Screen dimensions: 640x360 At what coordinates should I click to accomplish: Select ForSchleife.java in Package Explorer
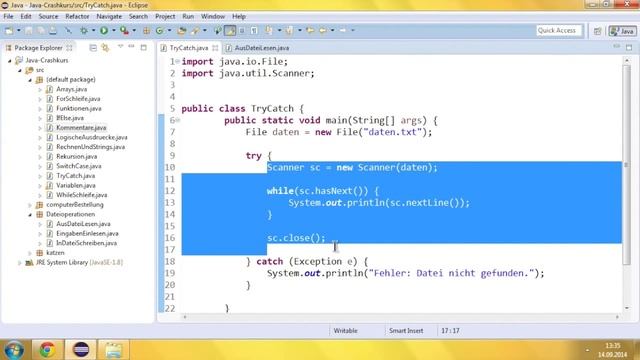pyautogui.click(x=78, y=99)
